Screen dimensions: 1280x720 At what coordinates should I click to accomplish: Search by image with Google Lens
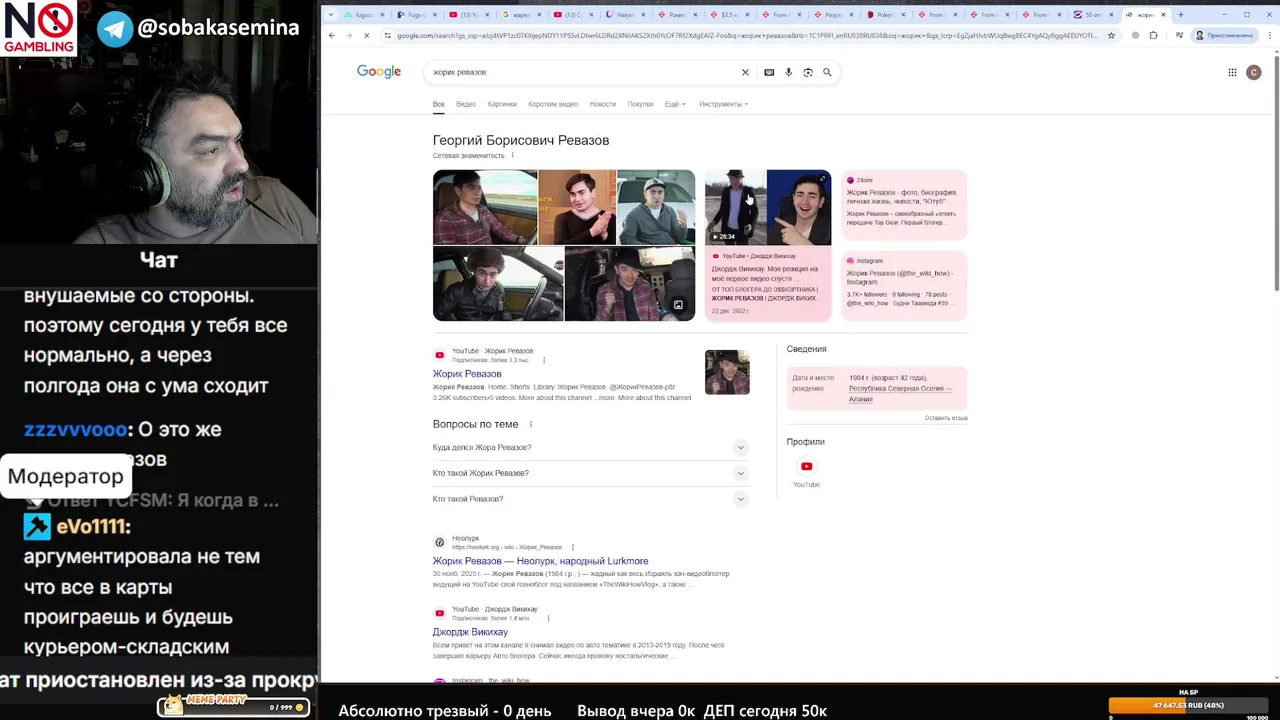click(x=808, y=72)
